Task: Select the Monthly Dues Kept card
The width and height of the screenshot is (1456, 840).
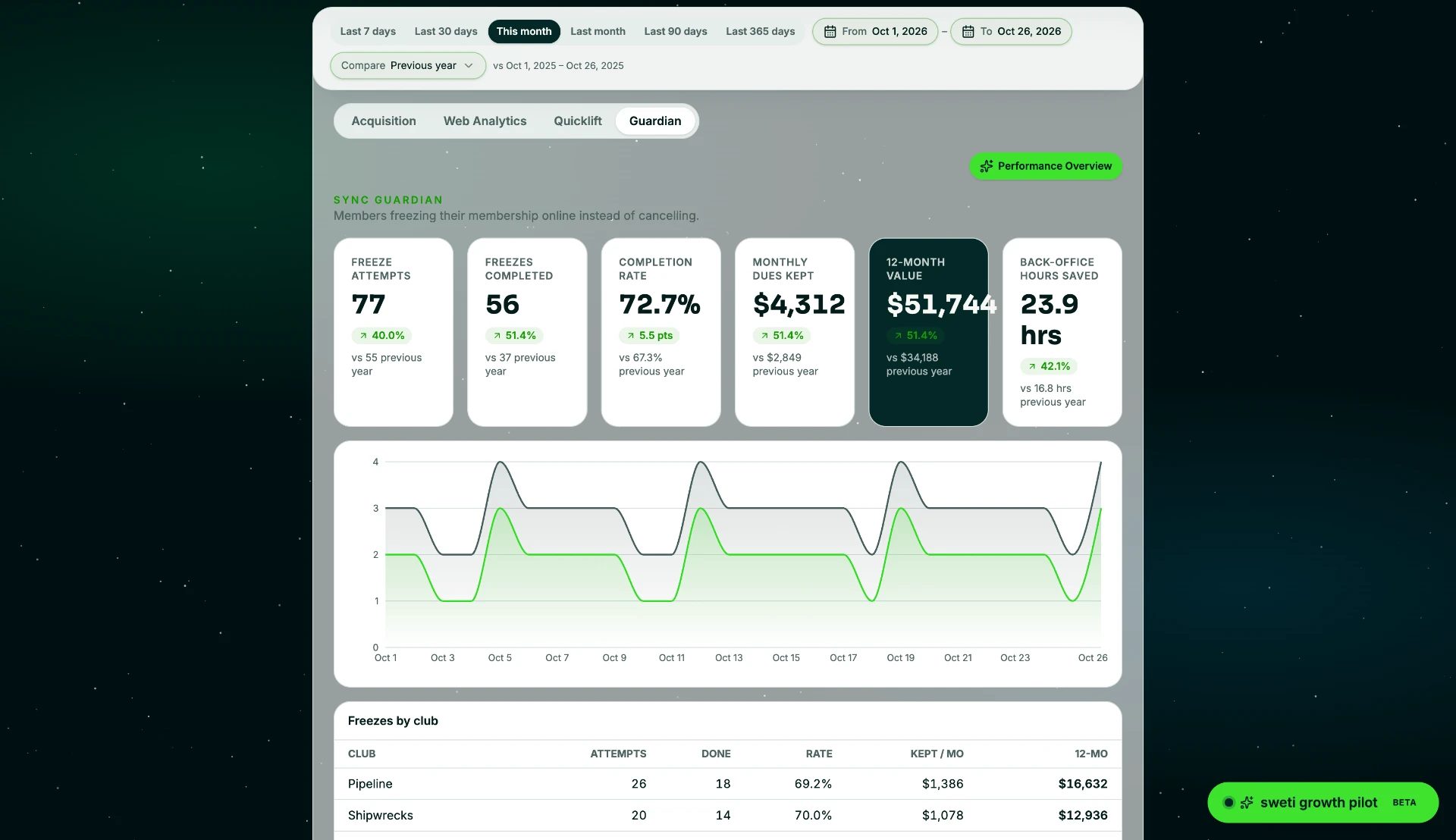Action: [795, 332]
